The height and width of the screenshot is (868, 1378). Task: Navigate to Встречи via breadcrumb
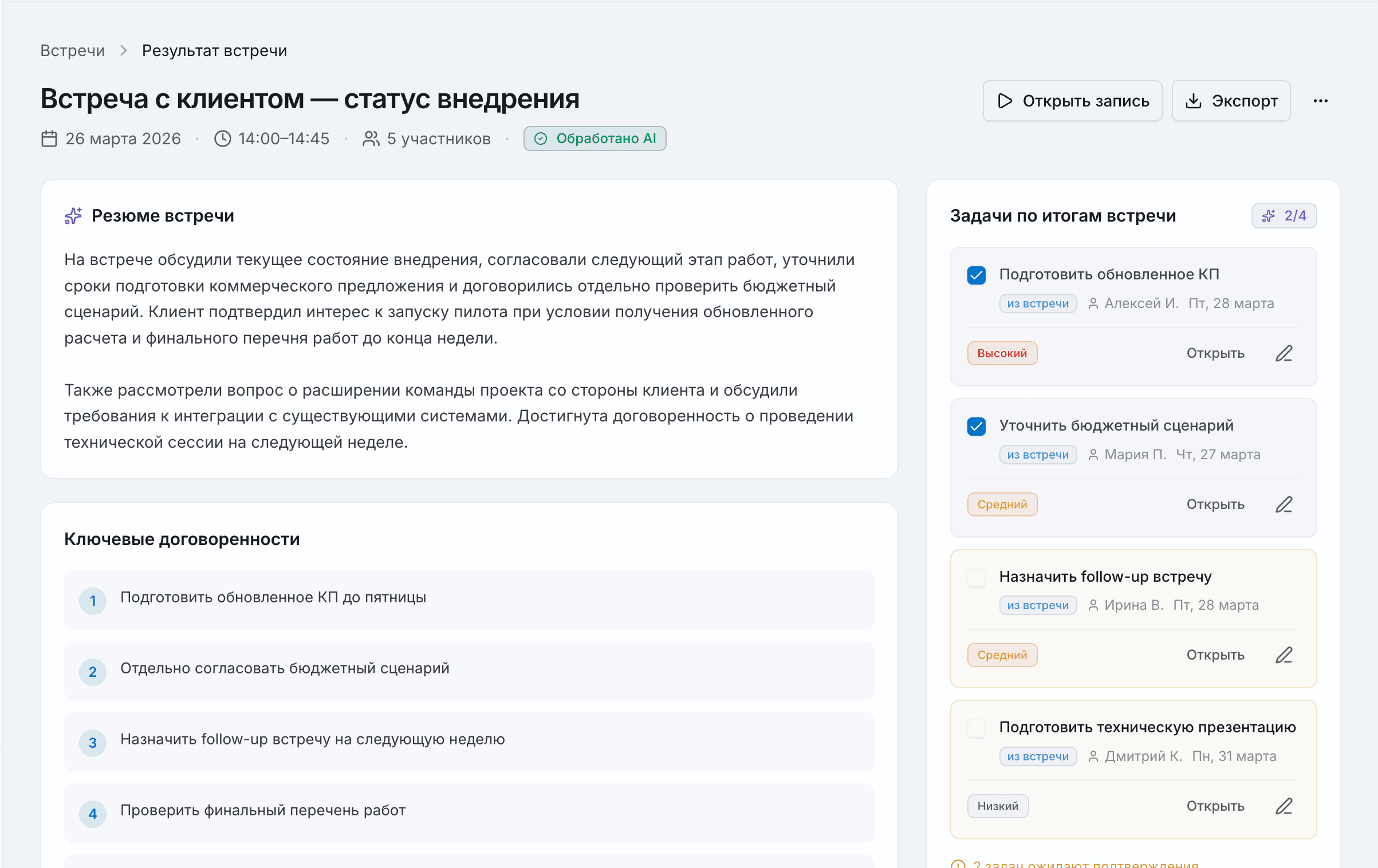[x=72, y=50]
